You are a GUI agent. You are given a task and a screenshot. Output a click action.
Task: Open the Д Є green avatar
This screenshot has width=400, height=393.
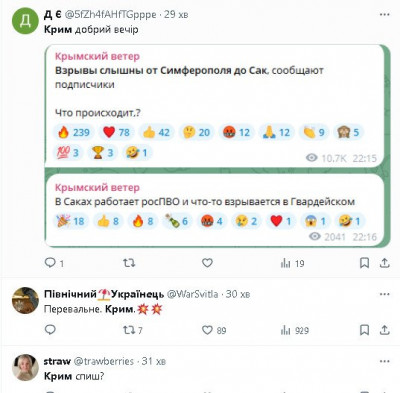tap(25, 21)
